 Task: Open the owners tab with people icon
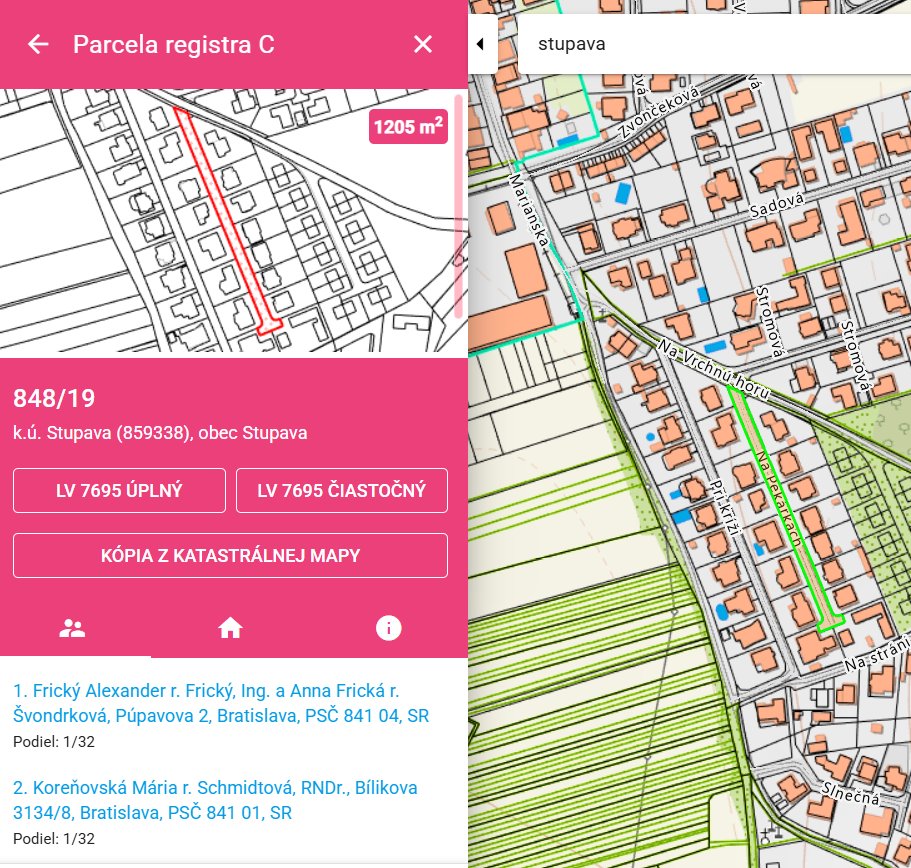pyautogui.click(x=72, y=628)
